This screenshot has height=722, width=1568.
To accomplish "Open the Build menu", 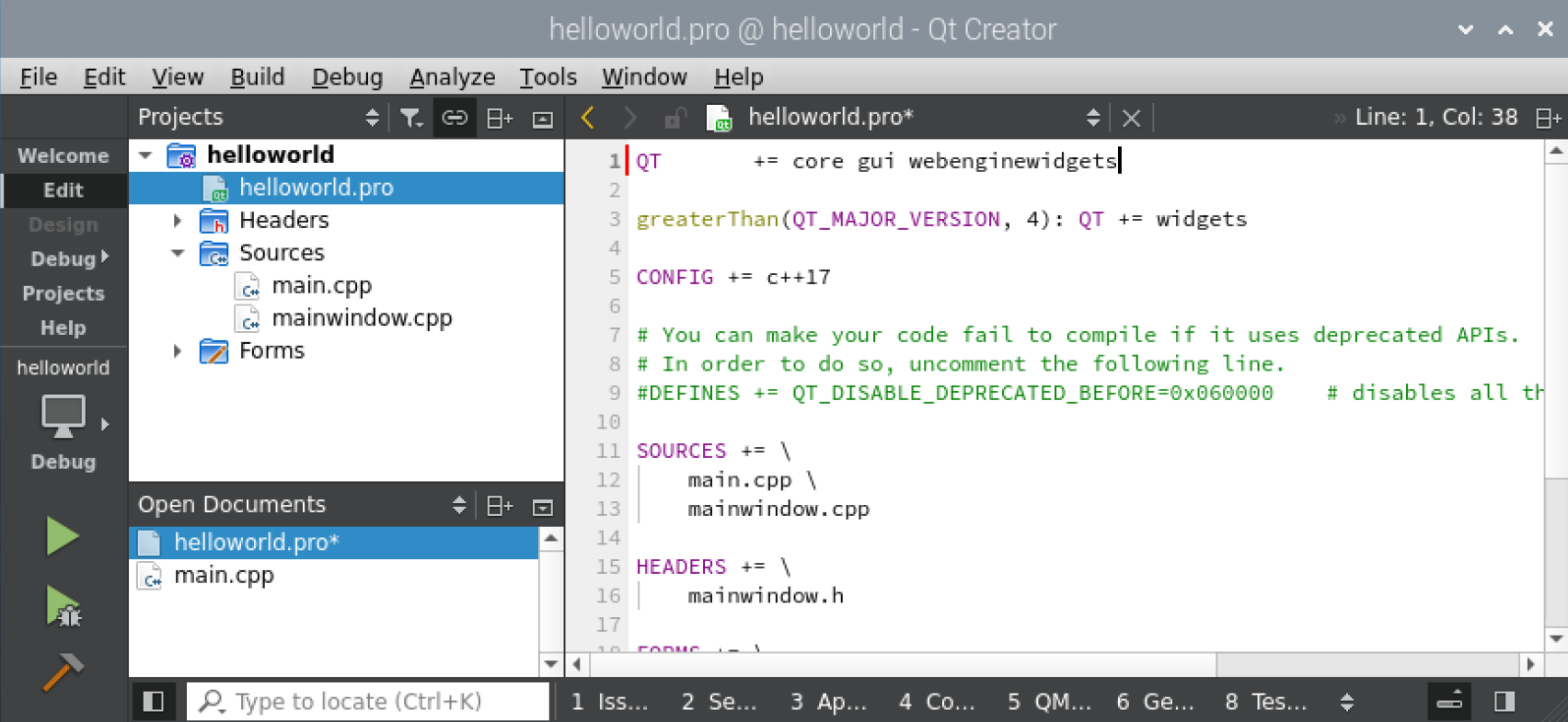I will point(258,77).
